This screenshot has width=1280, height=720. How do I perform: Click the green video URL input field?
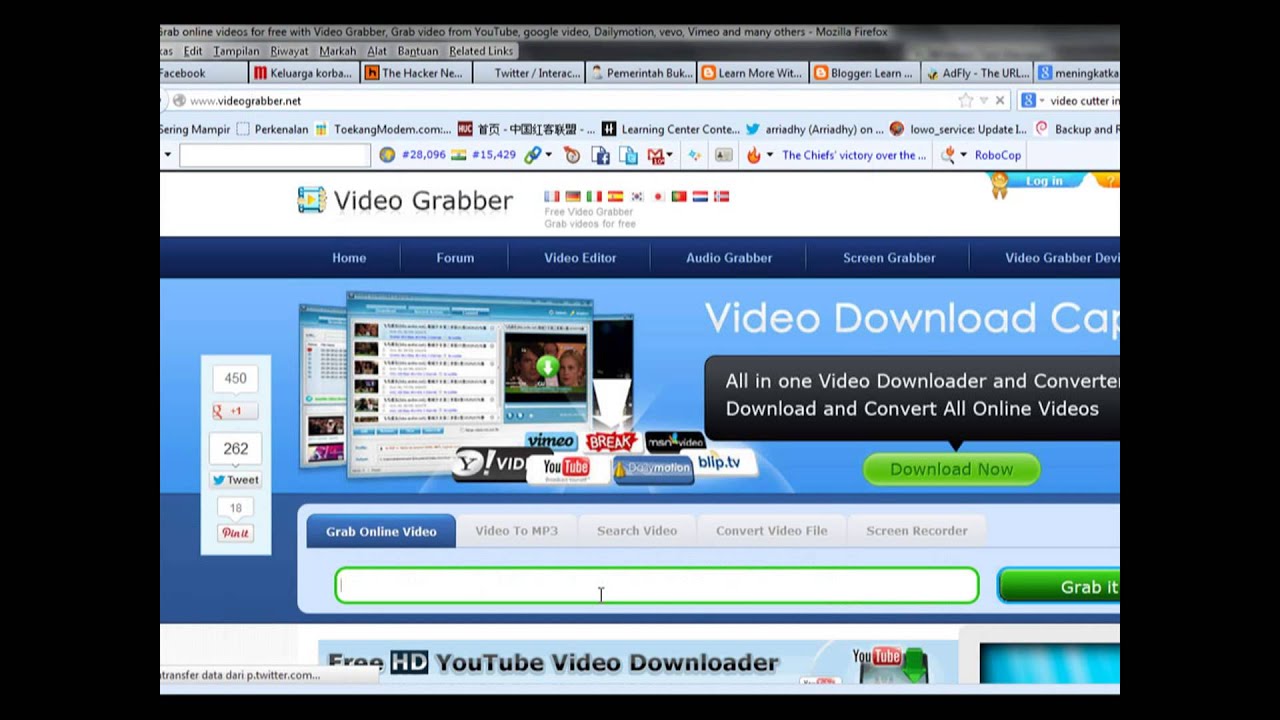point(657,586)
